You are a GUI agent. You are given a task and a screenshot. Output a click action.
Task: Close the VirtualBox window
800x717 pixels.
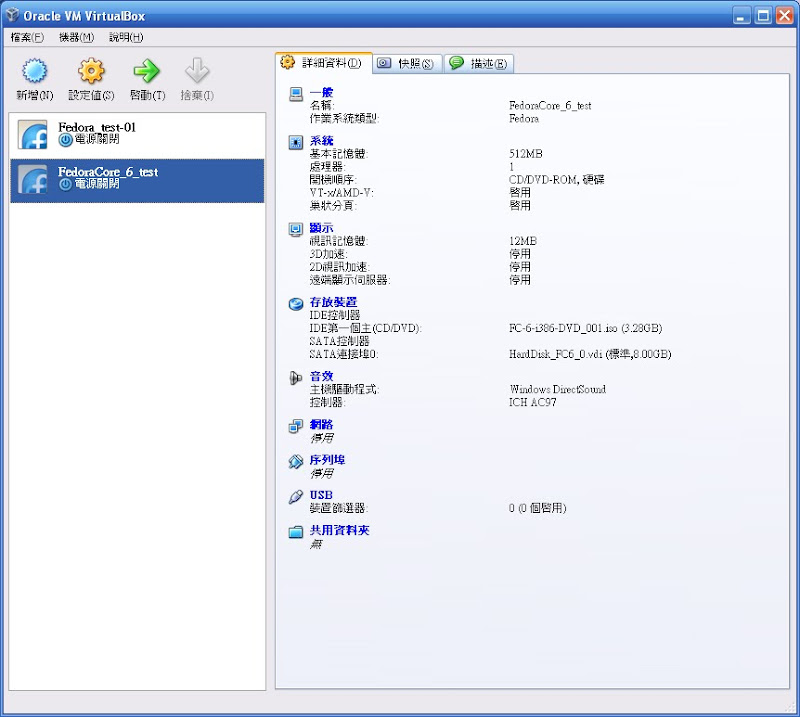[x=784, y=15]
